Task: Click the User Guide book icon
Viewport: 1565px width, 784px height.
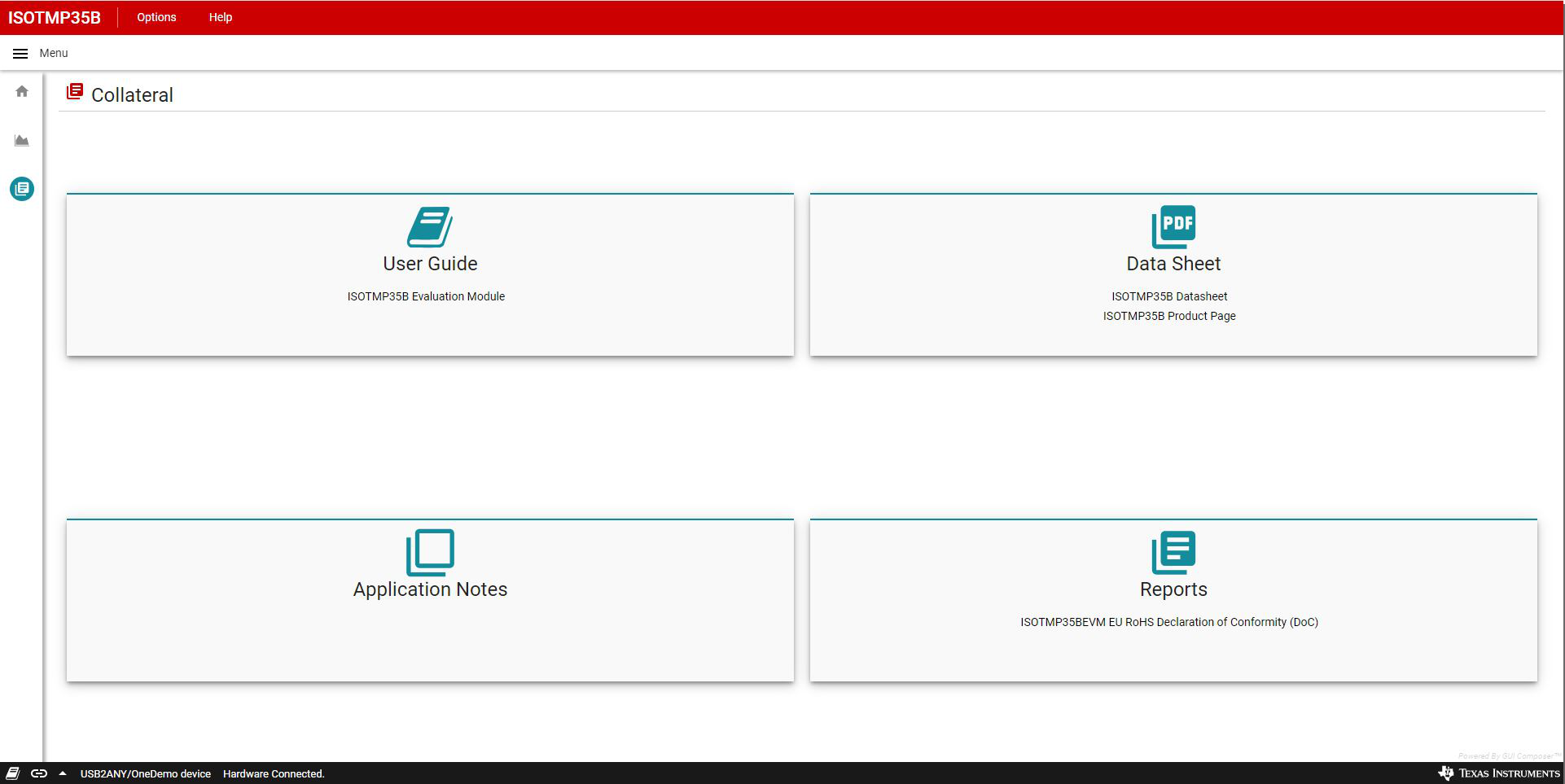Action: pyautogui.click(x=429, y=227)
